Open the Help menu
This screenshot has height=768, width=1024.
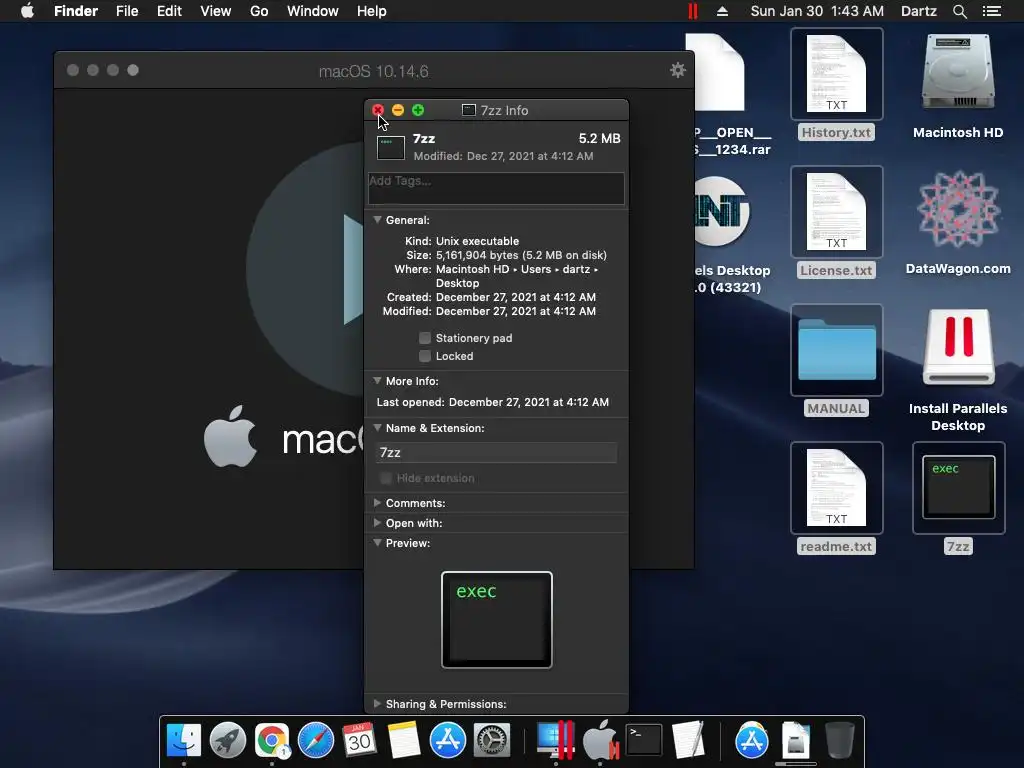click(372, 11)
